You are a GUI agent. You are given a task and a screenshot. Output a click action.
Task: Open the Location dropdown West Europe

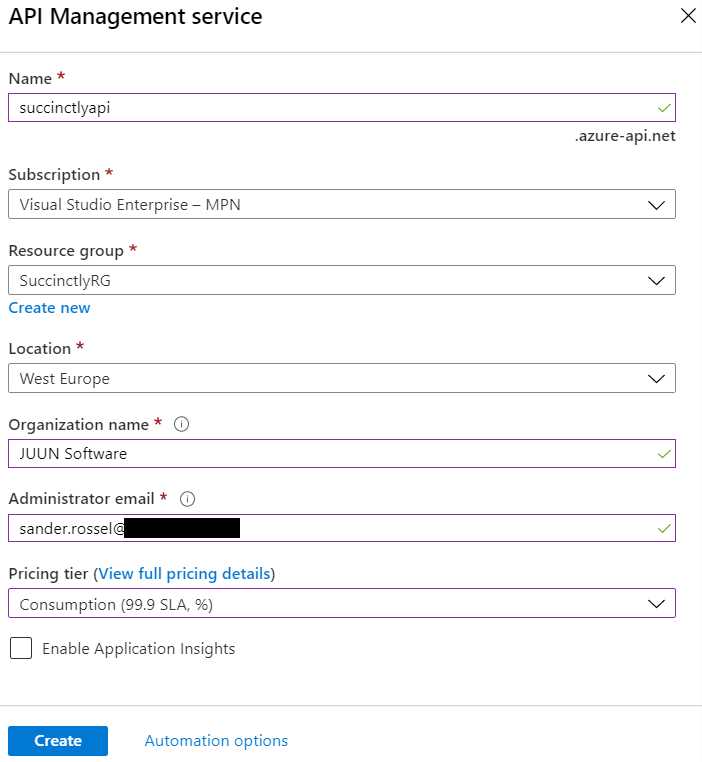pyautogui.click(x=342, y=378)
